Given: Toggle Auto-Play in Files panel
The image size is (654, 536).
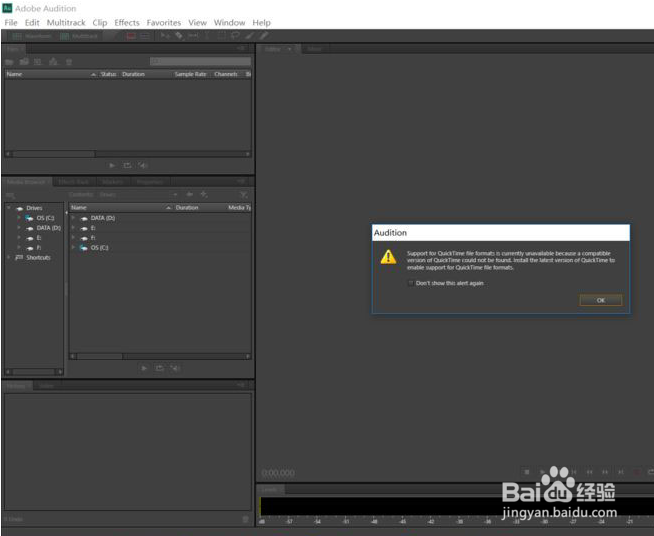Looking at the screenshot, I should pos(143,166).
